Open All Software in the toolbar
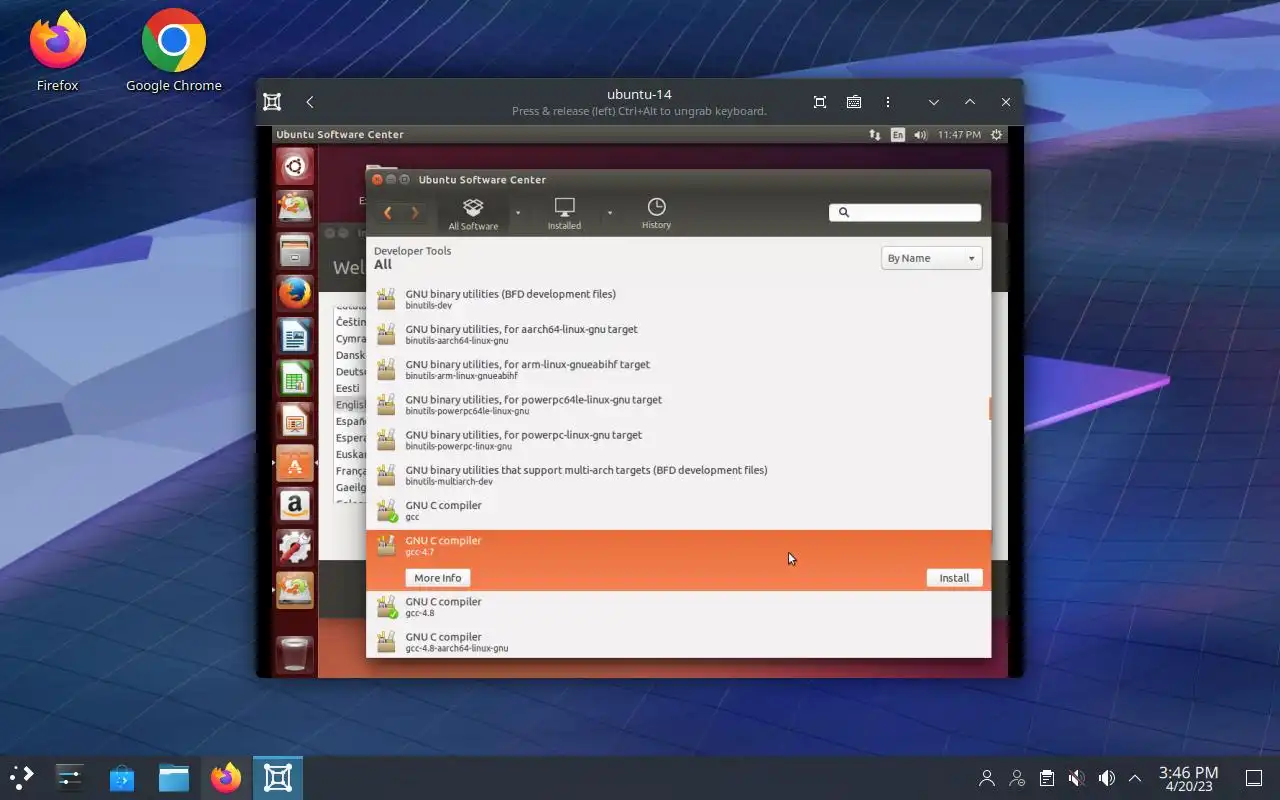Viewport: 1280px width, 800px height. pos(473,214)
